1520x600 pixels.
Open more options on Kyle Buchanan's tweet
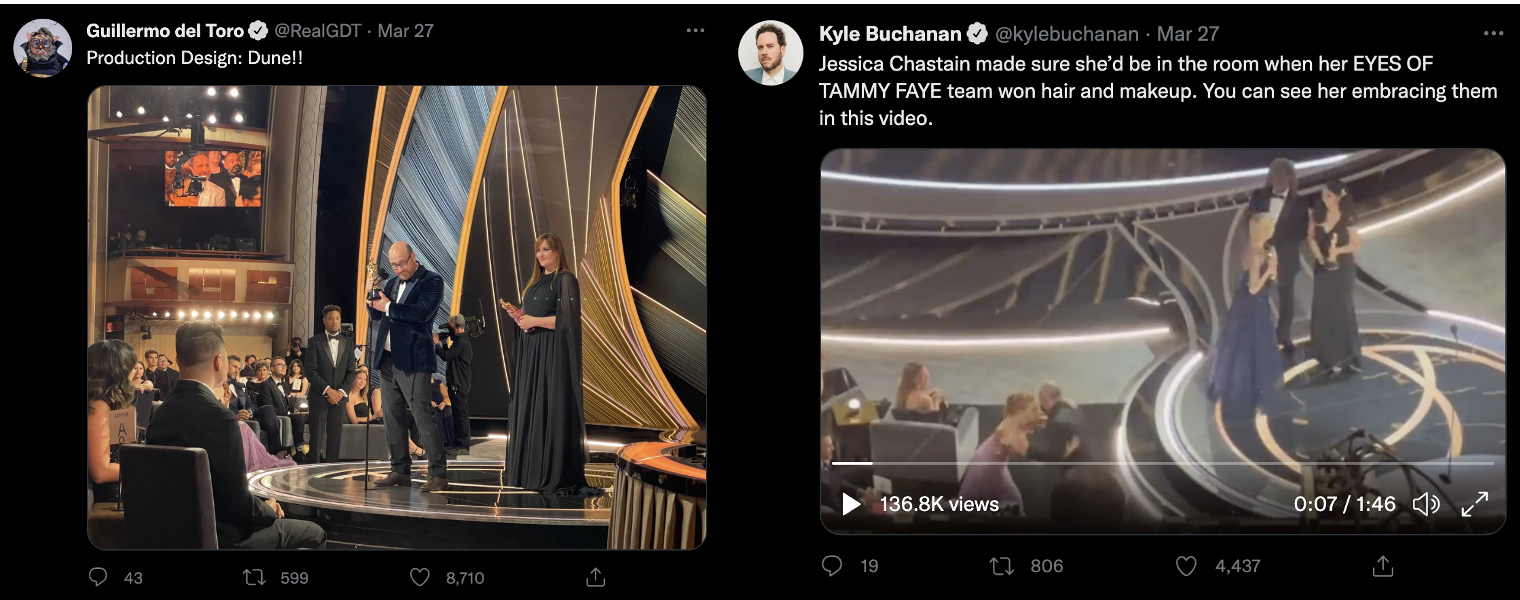(1494, 34)
